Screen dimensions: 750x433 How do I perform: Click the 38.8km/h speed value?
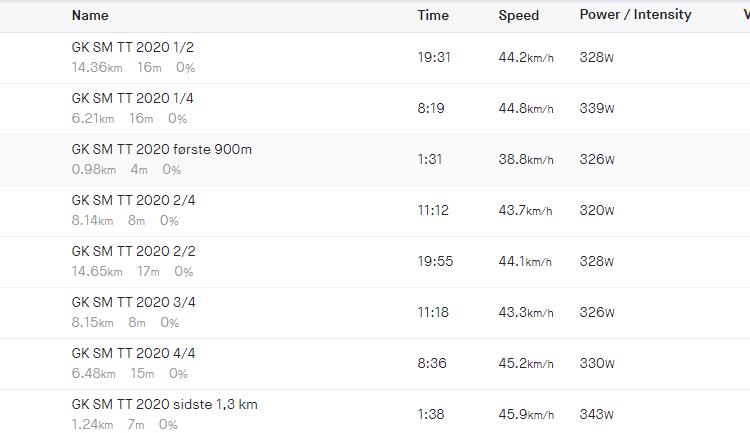coord(526,159)
